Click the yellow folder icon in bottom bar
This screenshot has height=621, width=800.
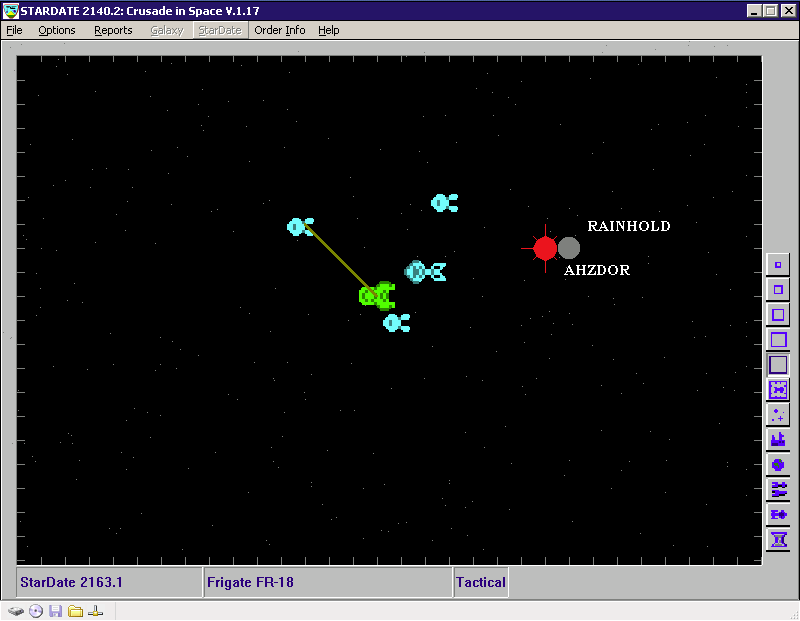[x=75, y=611]
